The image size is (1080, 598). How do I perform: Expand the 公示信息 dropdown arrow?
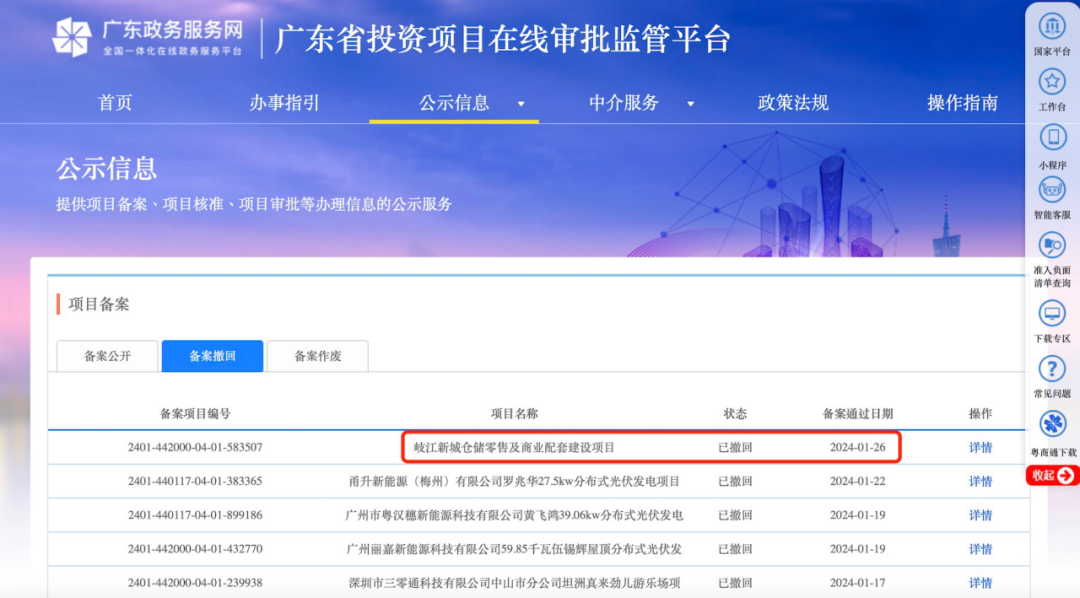click(521, 103)
